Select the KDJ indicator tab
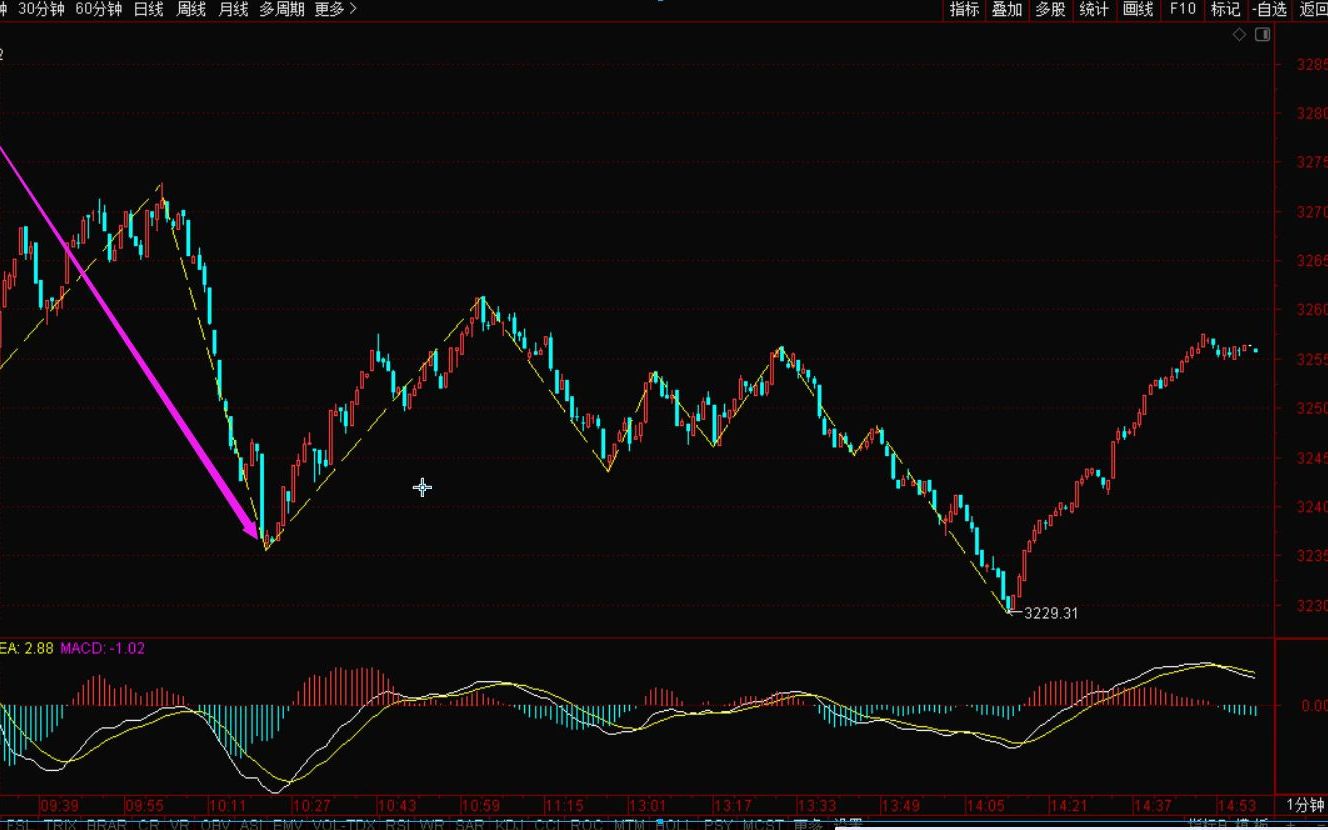Image resolution: width=1328 pixels, height=830 pixels. click(x=510, y=825)
